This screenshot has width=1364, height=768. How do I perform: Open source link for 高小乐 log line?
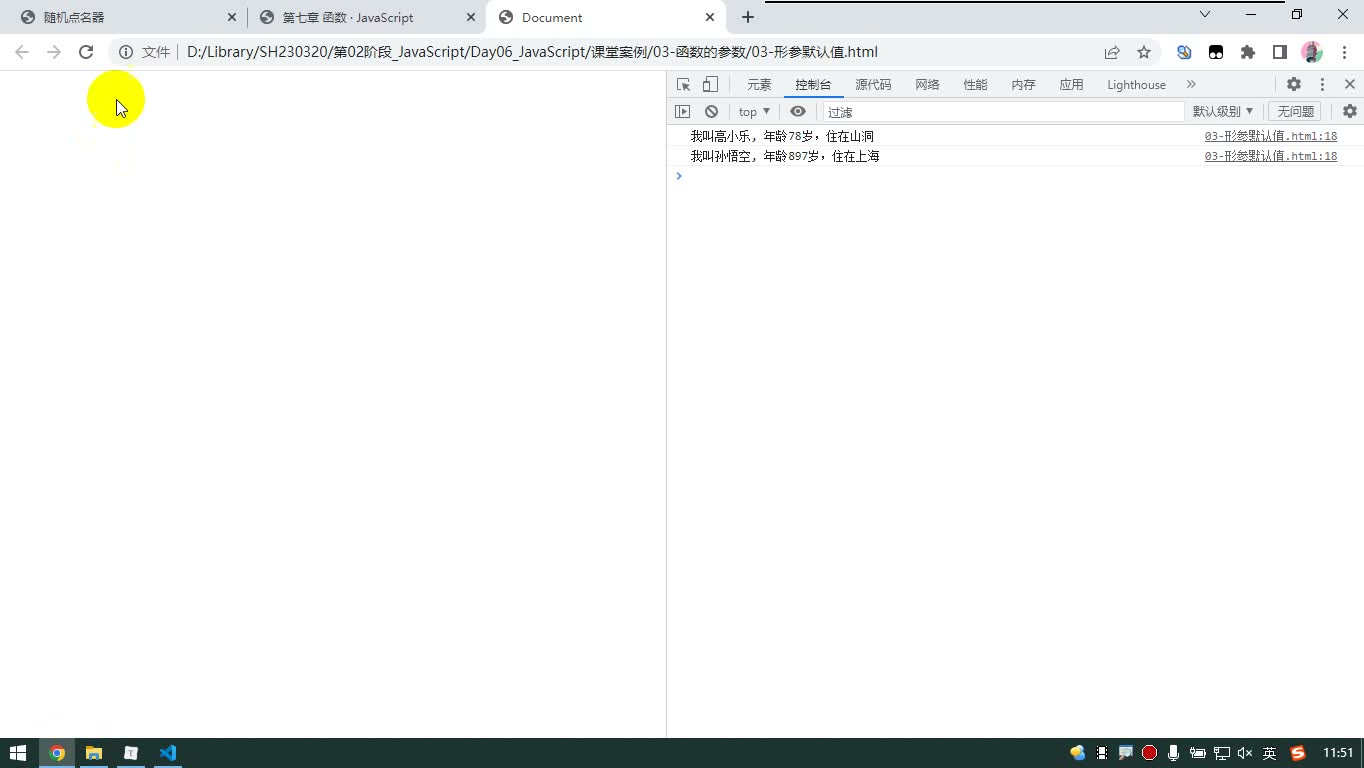click(x=1270, y=136)
